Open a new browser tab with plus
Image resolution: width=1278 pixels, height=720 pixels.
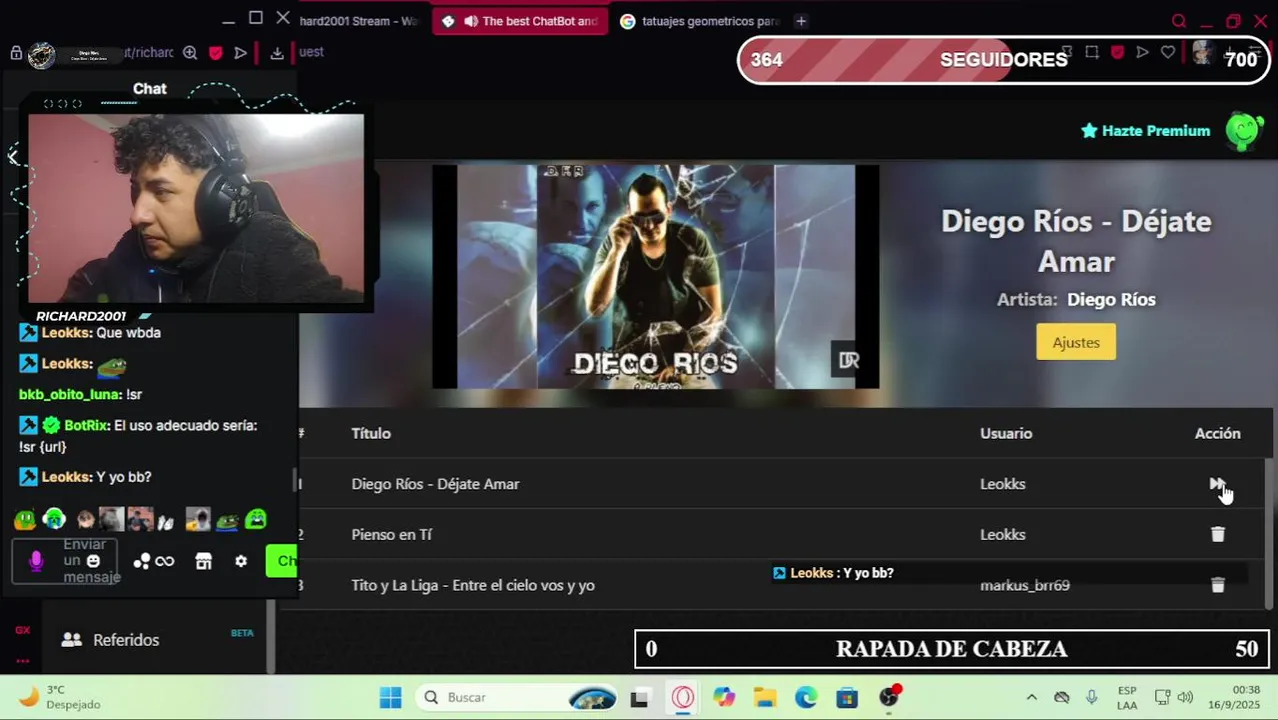pyautogui.click(x=801, y=21)
